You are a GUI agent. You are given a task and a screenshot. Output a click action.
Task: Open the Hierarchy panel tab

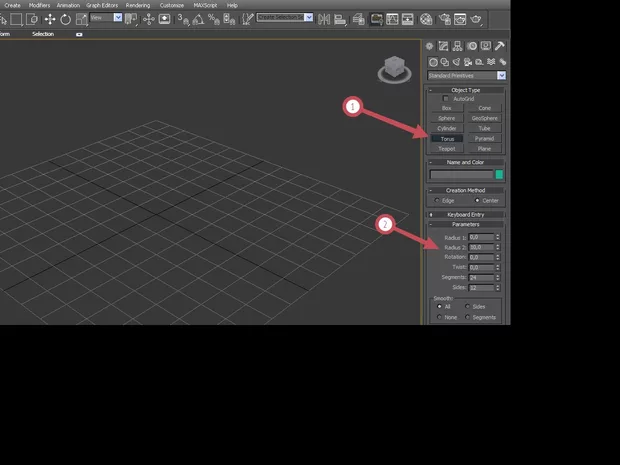coord(457,46)
